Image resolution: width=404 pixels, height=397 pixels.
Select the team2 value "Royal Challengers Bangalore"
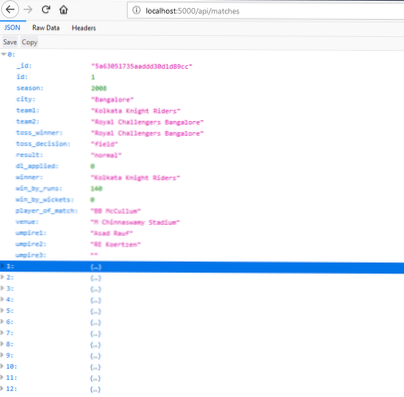tap(147, 122)
